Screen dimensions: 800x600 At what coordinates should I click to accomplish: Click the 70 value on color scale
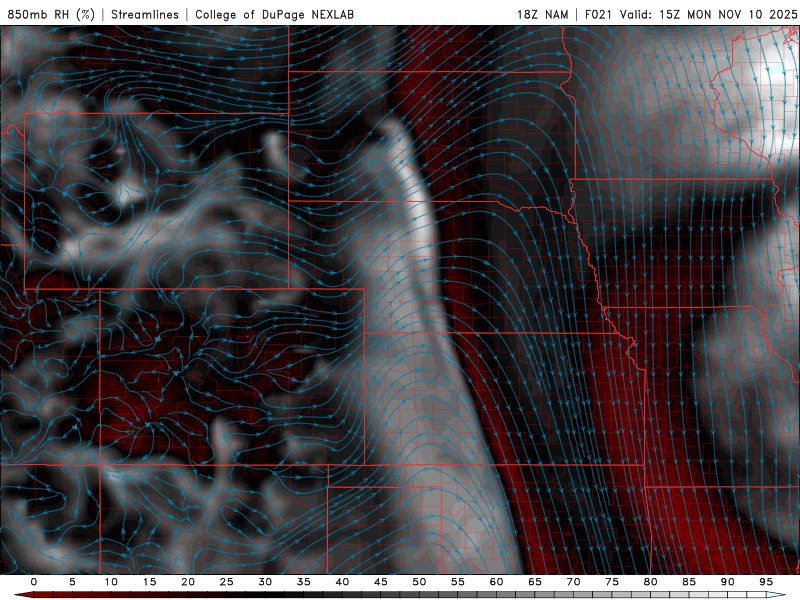573,582
